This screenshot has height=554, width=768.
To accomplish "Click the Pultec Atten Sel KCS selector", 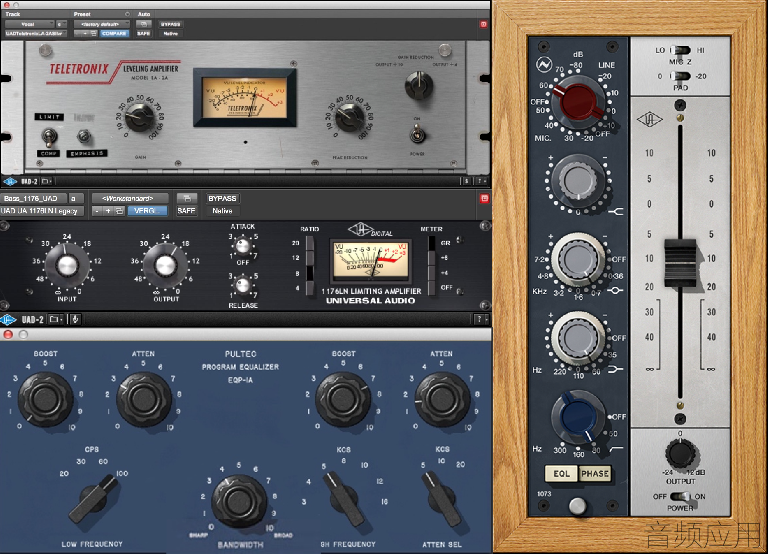I will (441, 499).
